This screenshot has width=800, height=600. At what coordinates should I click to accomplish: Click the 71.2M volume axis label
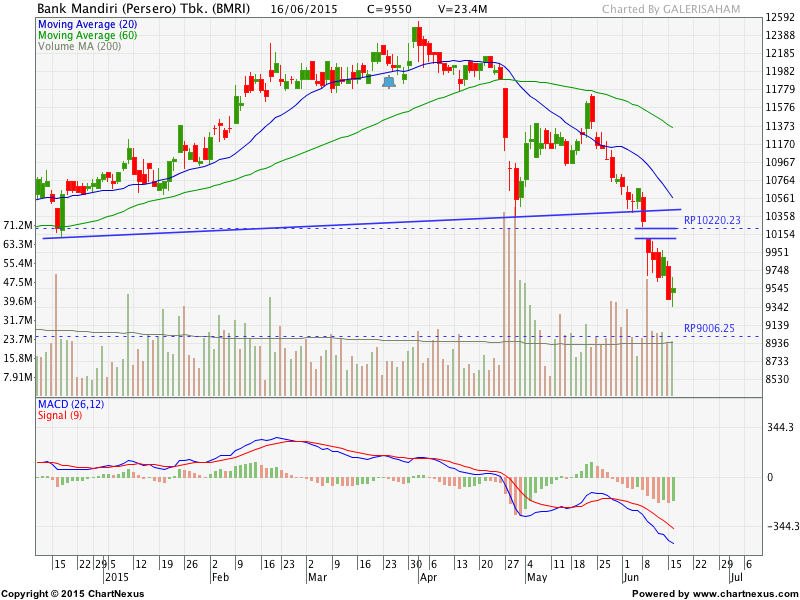point(17,225)
